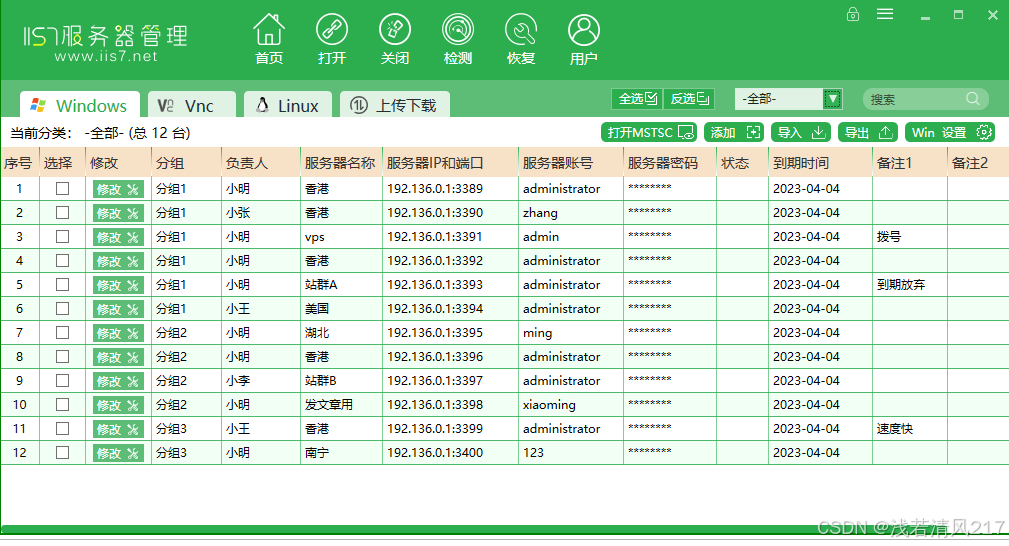The image size is (1009, 546).
Task: Click 修改 for row 9 站群B
Action: coord(118,381)
